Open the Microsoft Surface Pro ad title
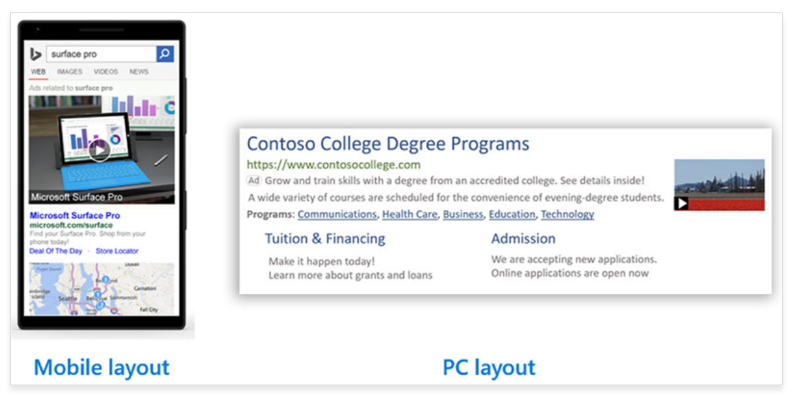This screenshot has width=793, height=397. (75, 215)
